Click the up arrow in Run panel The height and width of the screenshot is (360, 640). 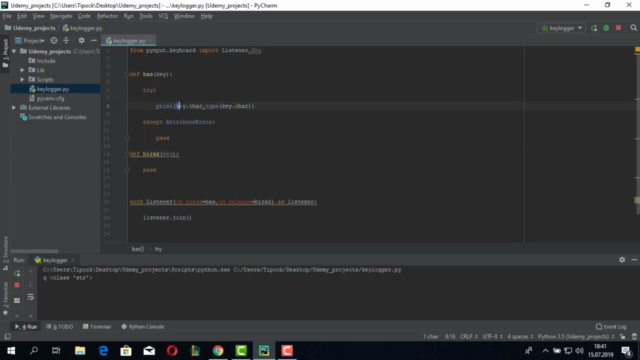click(x=31, y=272)
